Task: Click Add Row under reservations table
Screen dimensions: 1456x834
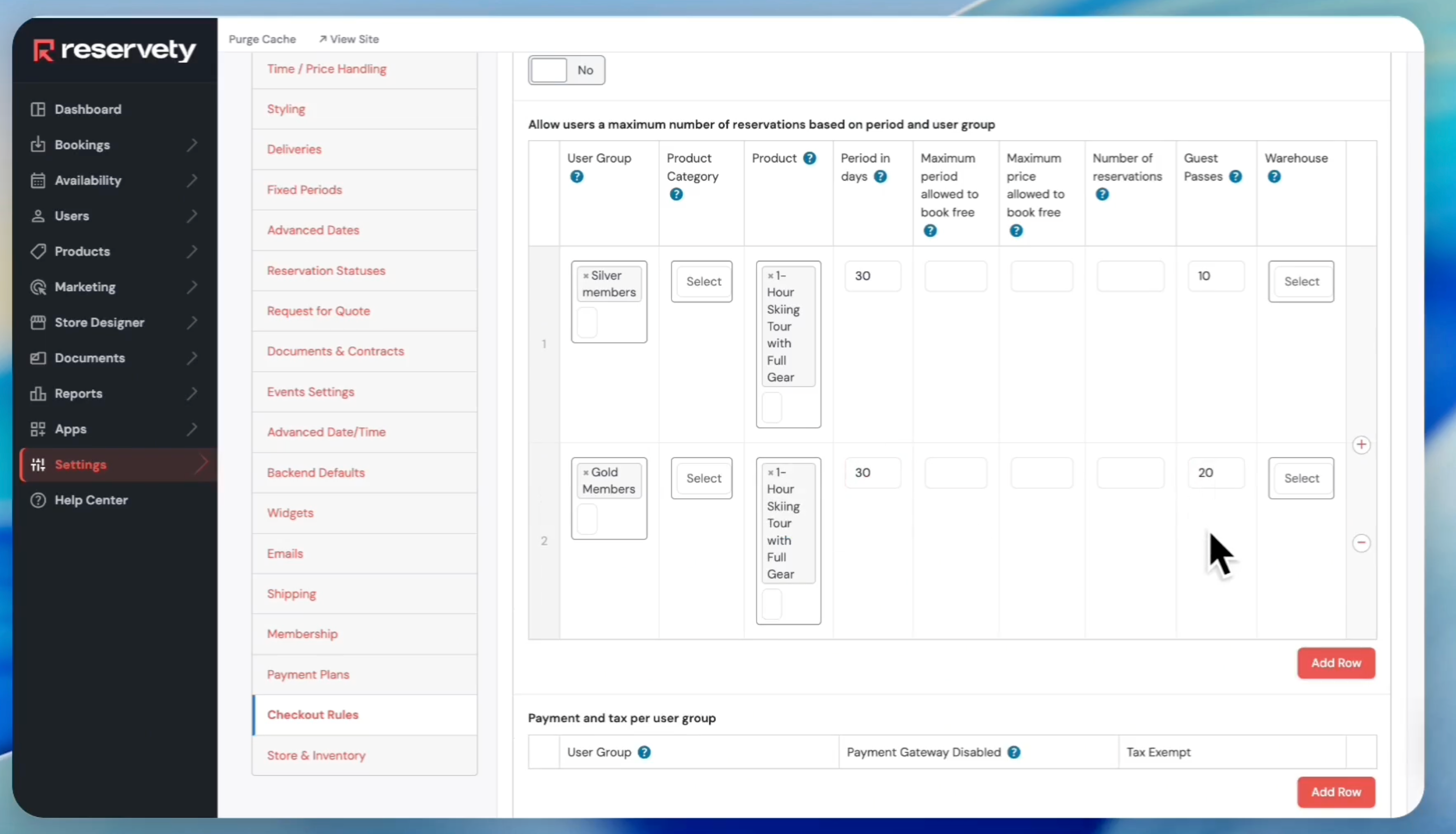Action: [x=1335, y=663]
